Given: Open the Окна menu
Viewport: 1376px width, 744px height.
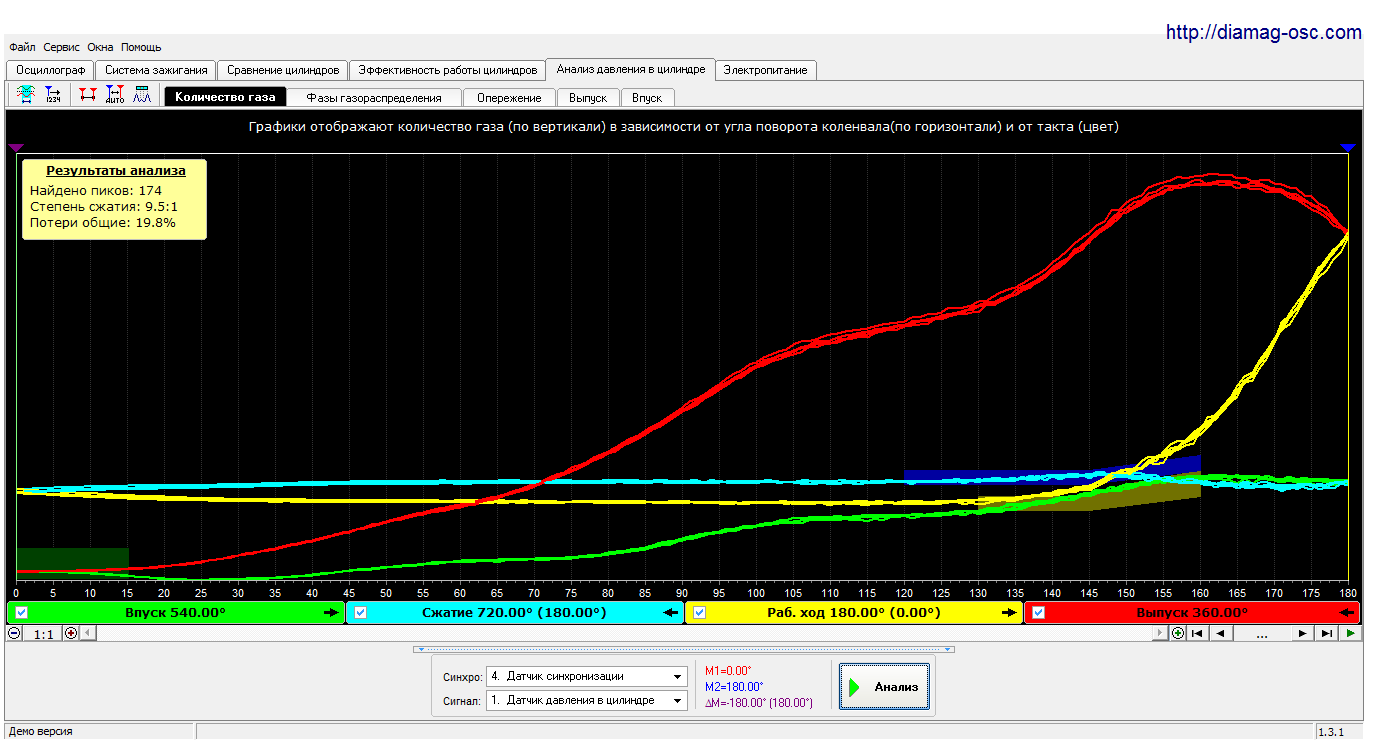Looking at the screenshot, I should pos(100,47).
